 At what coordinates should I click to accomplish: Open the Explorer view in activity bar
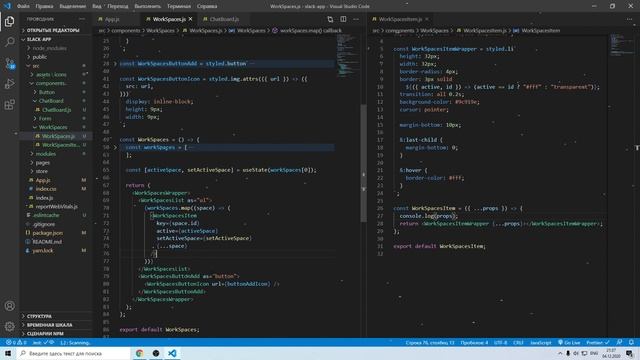tap(9, 21)
